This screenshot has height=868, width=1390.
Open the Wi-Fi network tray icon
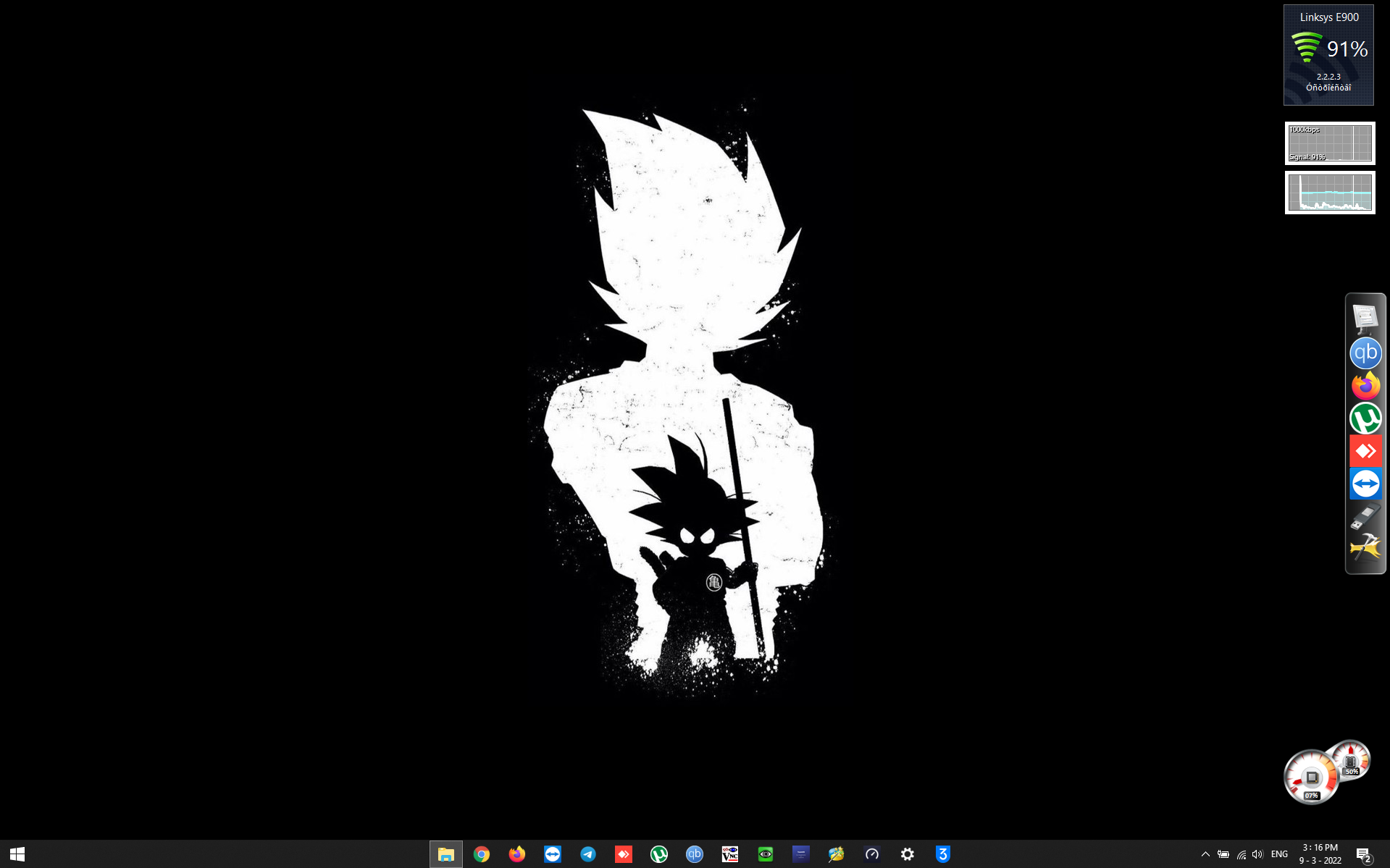coord(1242,854)
